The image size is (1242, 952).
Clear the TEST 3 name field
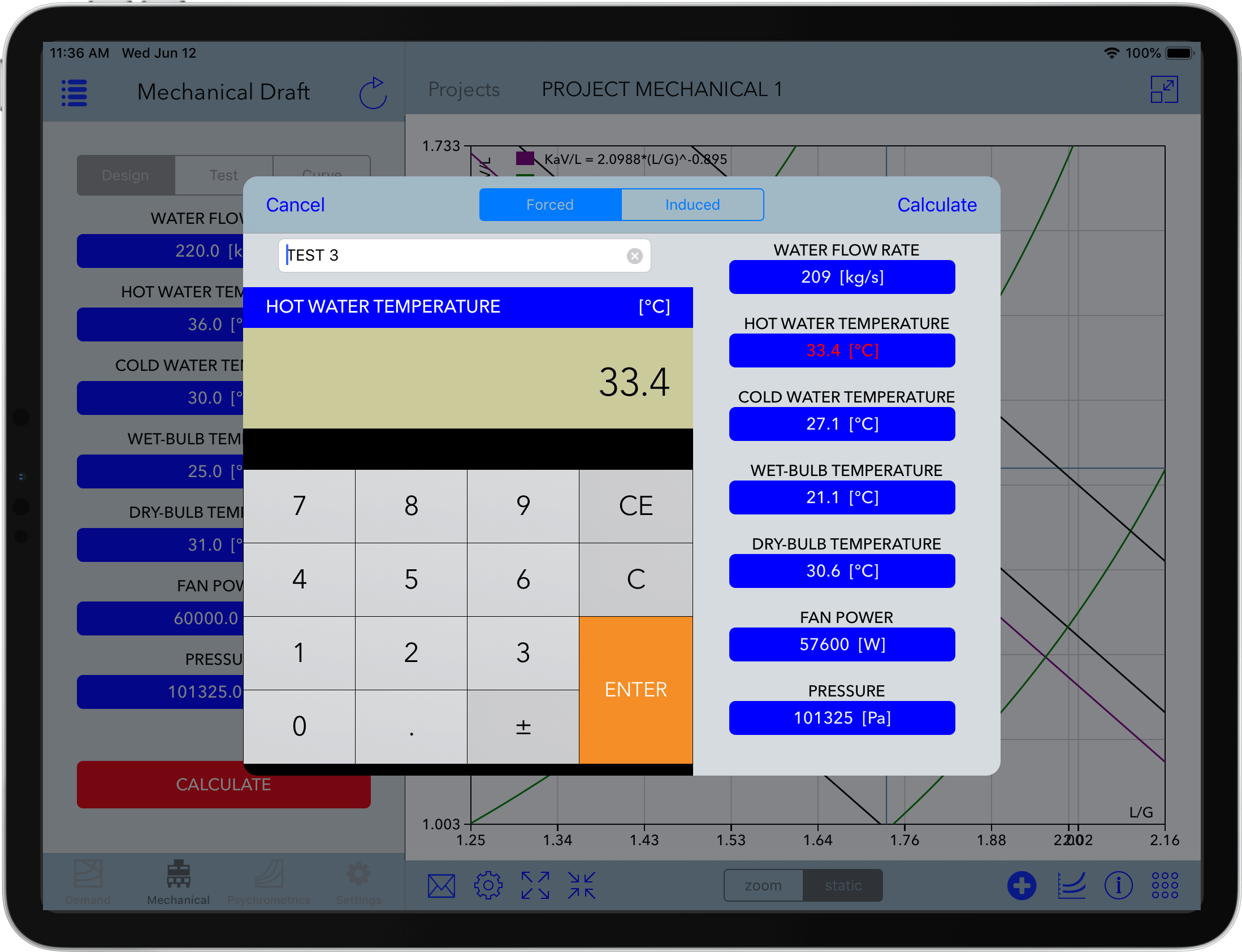(x=635, y=256)
